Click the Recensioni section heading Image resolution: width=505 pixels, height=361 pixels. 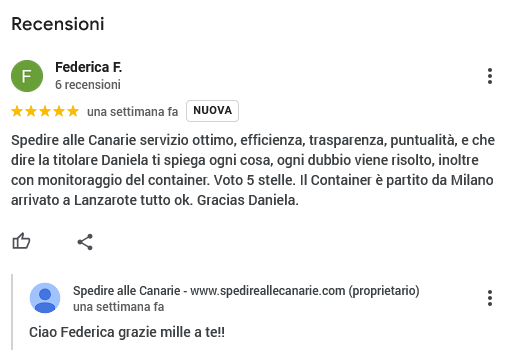click(58, 24)
